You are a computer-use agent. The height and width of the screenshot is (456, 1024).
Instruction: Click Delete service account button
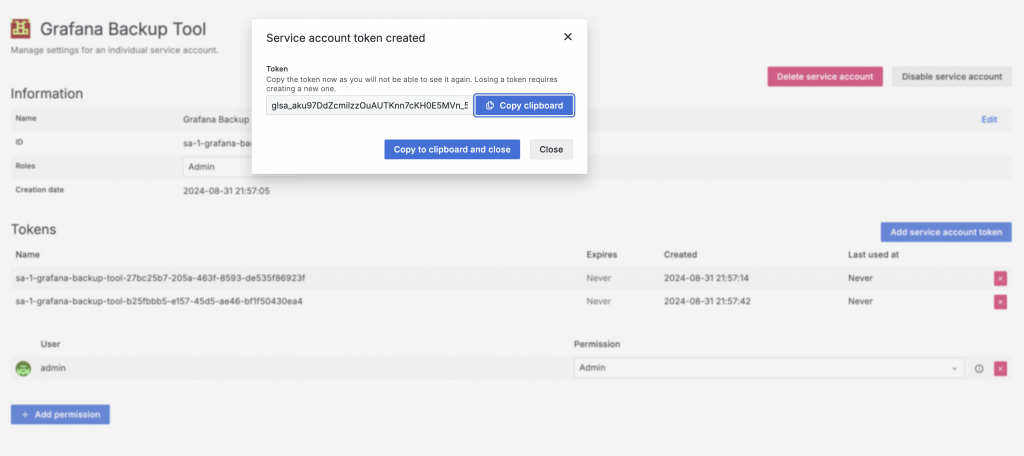[825, 76]
